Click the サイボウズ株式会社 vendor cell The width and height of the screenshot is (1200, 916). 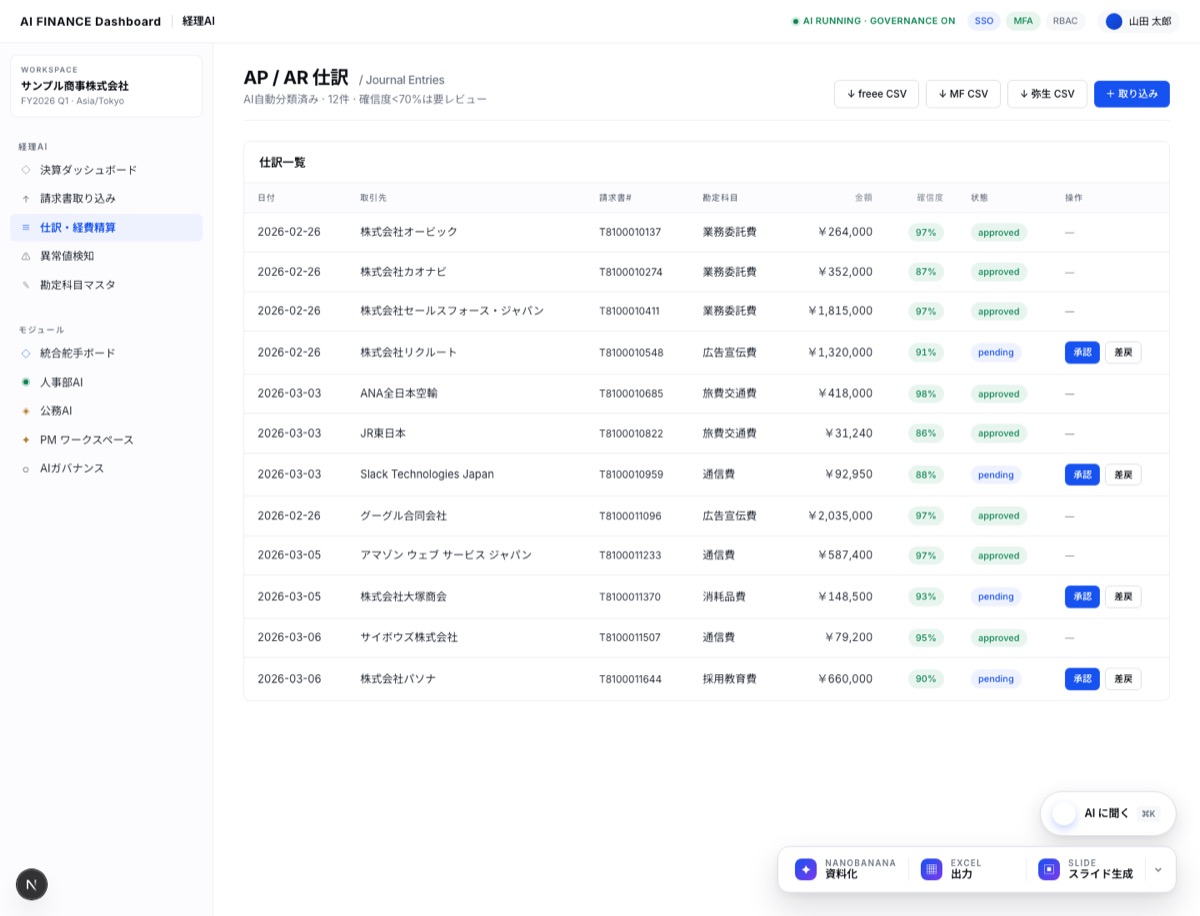click(x=409, y=637)
